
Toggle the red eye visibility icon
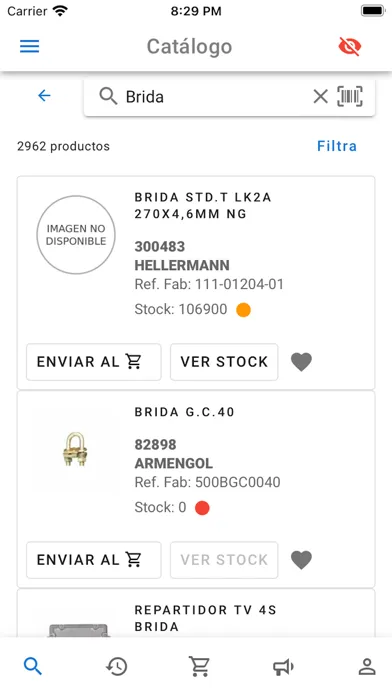(x=350, y=46)
